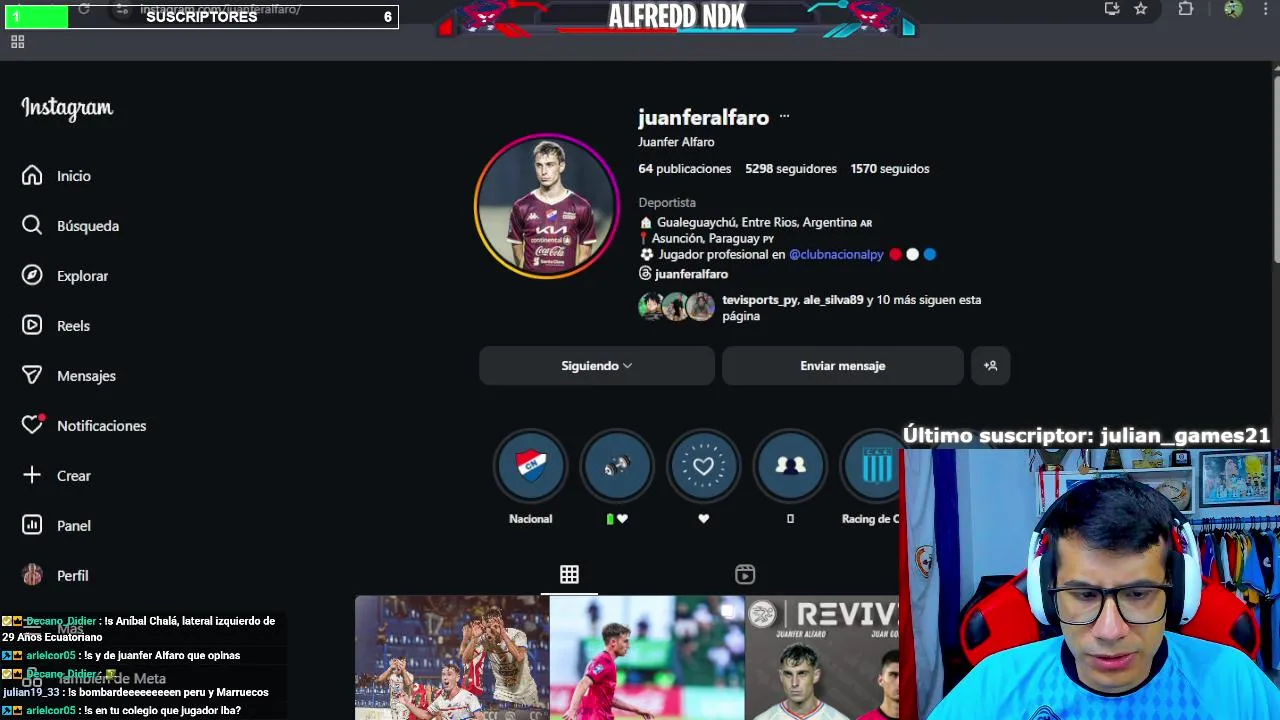
Task: Click browser install app icon
Action: pos(1112,9)
